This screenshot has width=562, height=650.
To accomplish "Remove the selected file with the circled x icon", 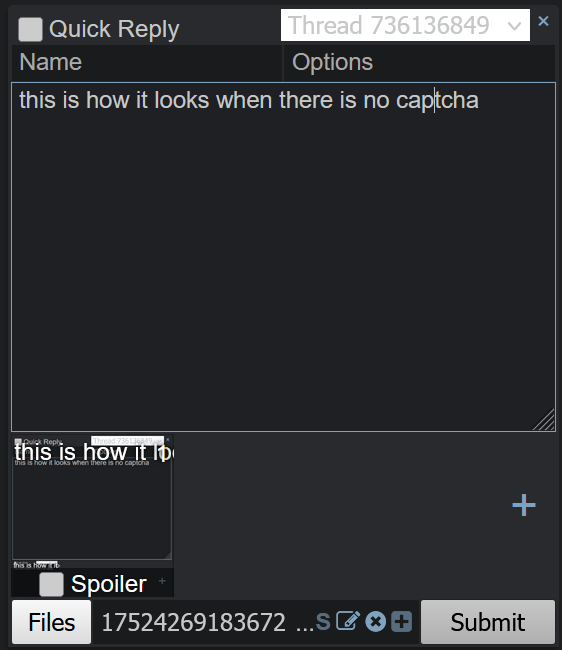I will pyautogui.click(x=375, y=622).
